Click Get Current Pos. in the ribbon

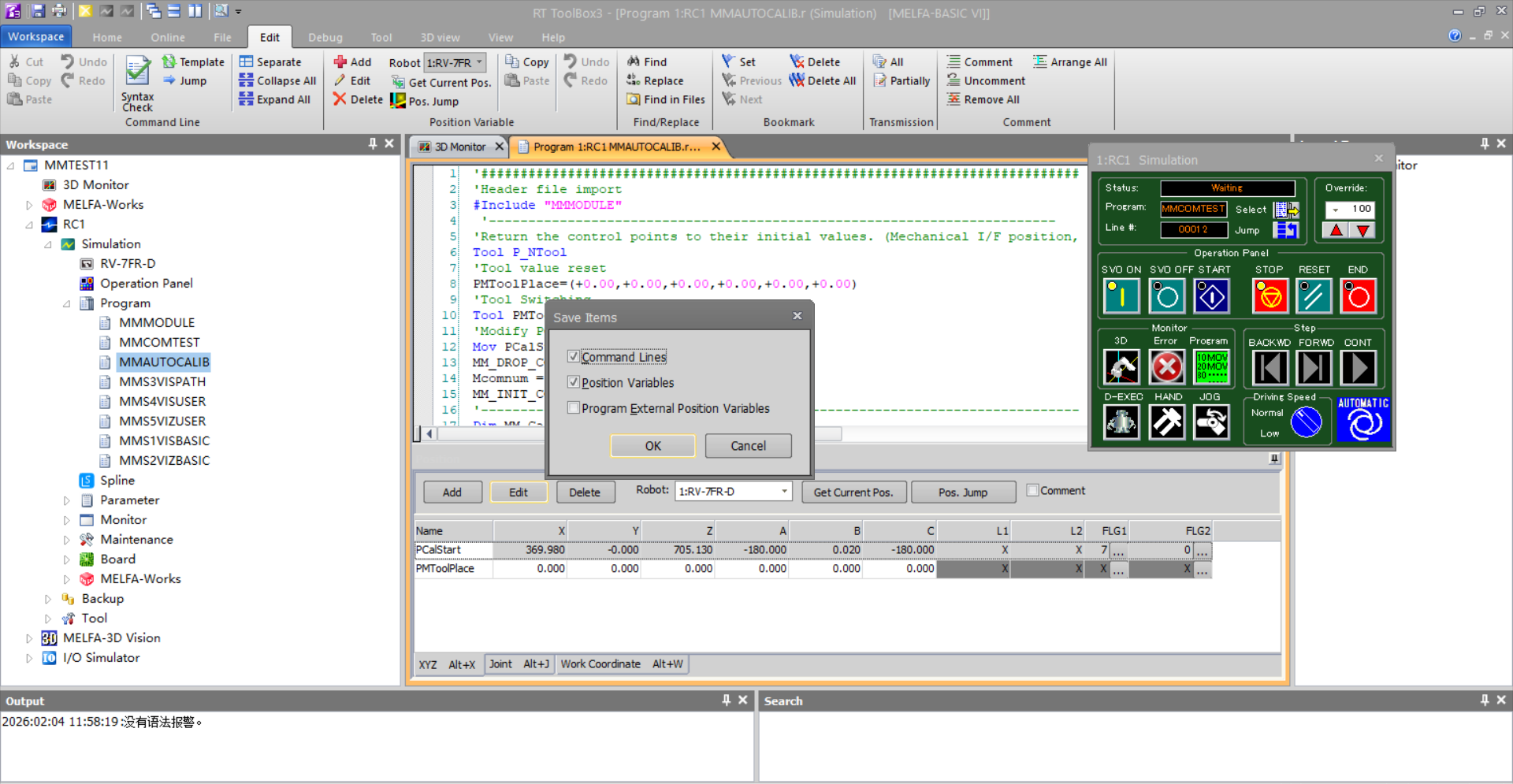point(441,83)
